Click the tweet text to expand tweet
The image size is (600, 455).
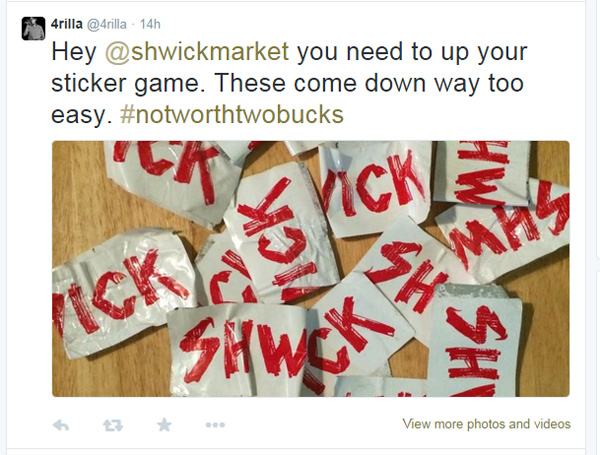coord(289,83)
